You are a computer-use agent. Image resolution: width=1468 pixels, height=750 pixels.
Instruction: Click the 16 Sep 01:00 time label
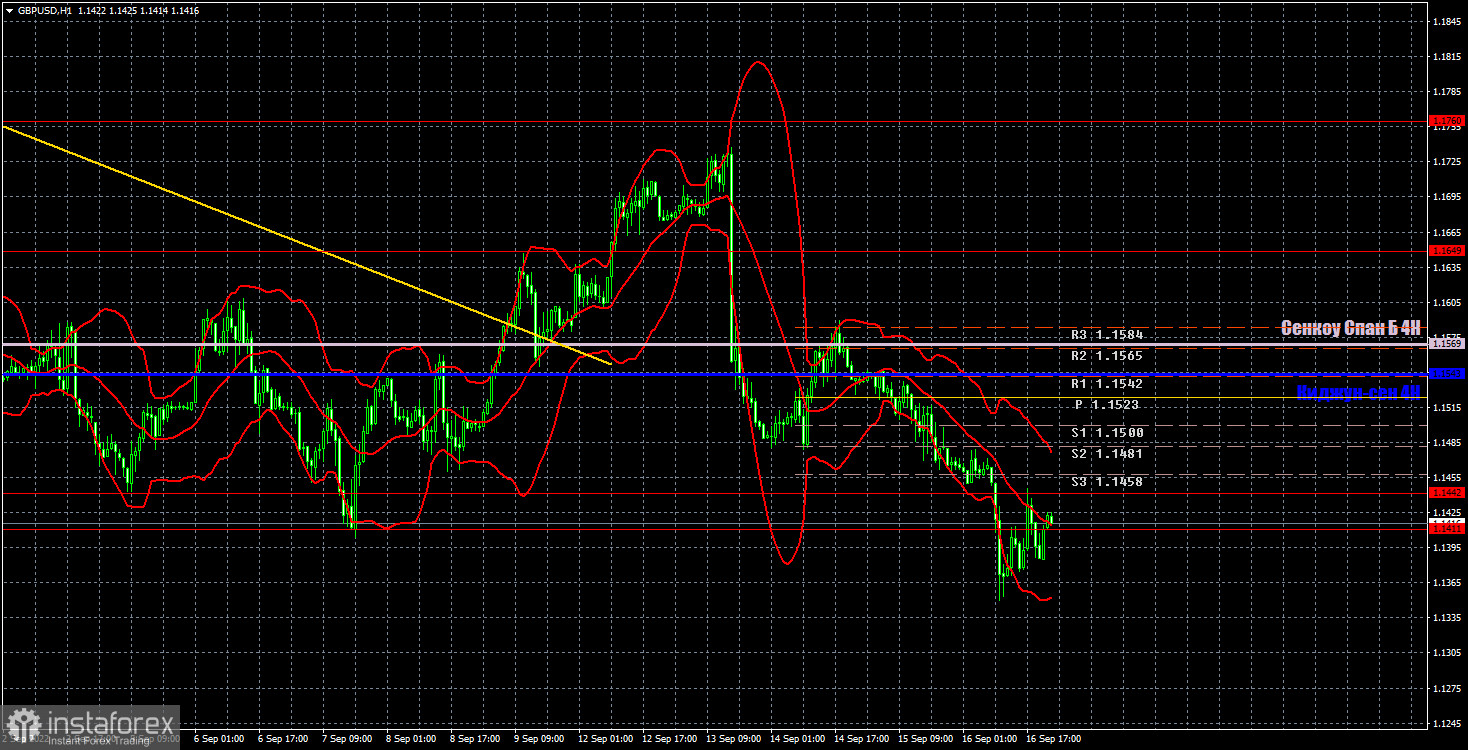(x=991, y=739)
